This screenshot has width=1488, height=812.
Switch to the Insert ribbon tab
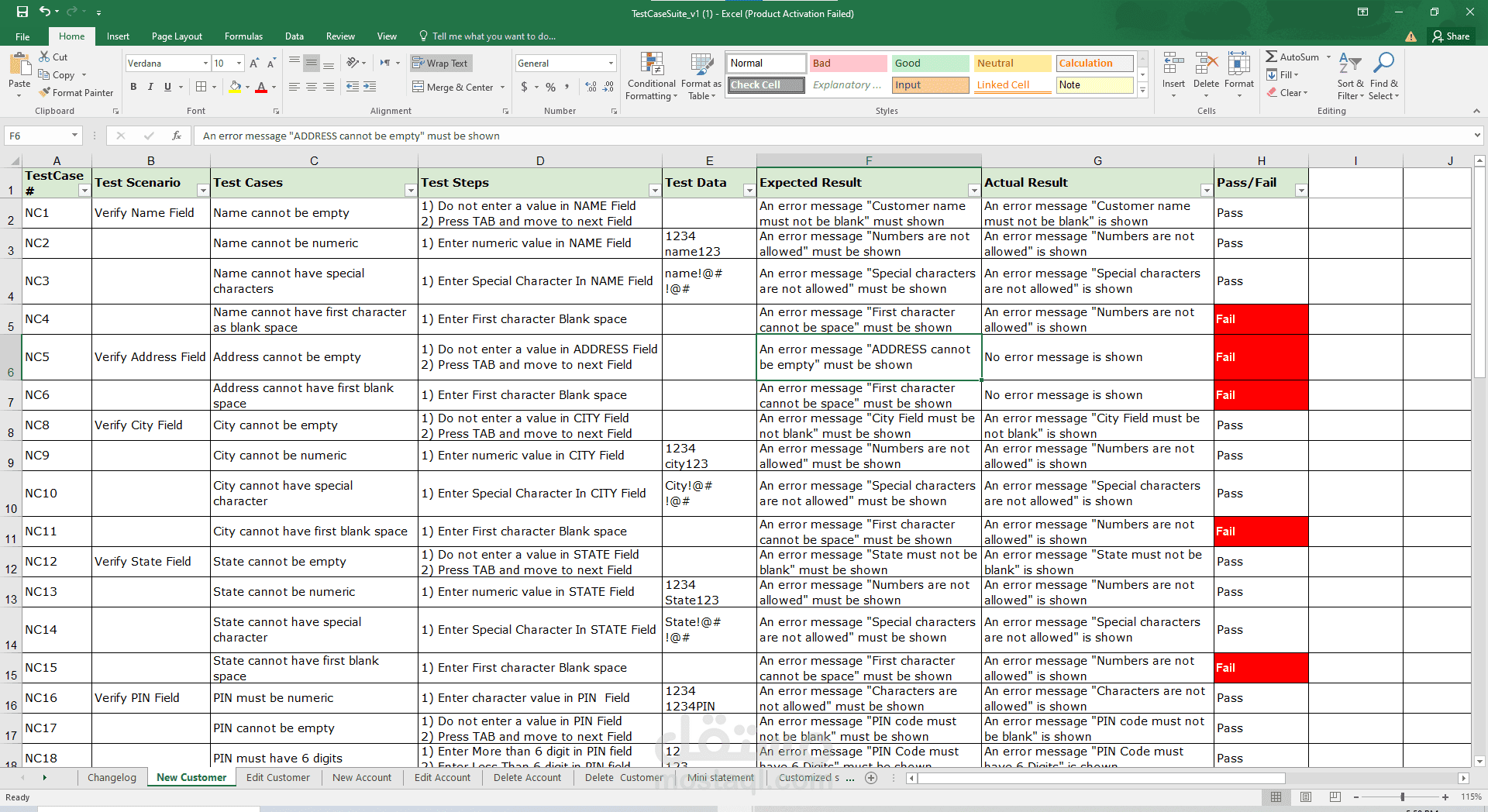point(118,36)
